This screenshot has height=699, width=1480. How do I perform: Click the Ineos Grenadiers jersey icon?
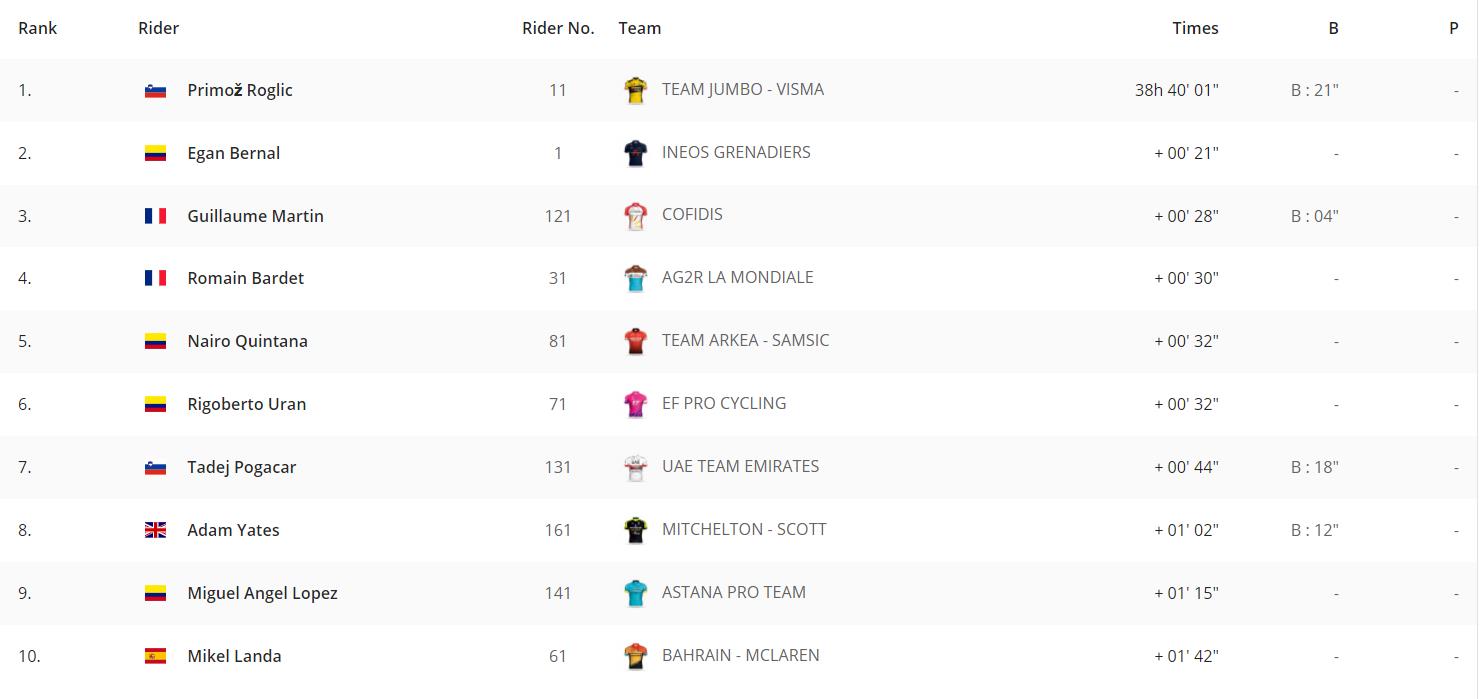pos(635,153)
